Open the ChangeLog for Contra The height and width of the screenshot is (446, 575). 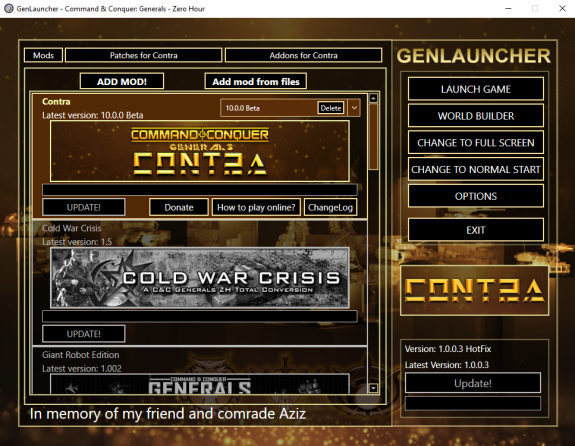(330, 208)
